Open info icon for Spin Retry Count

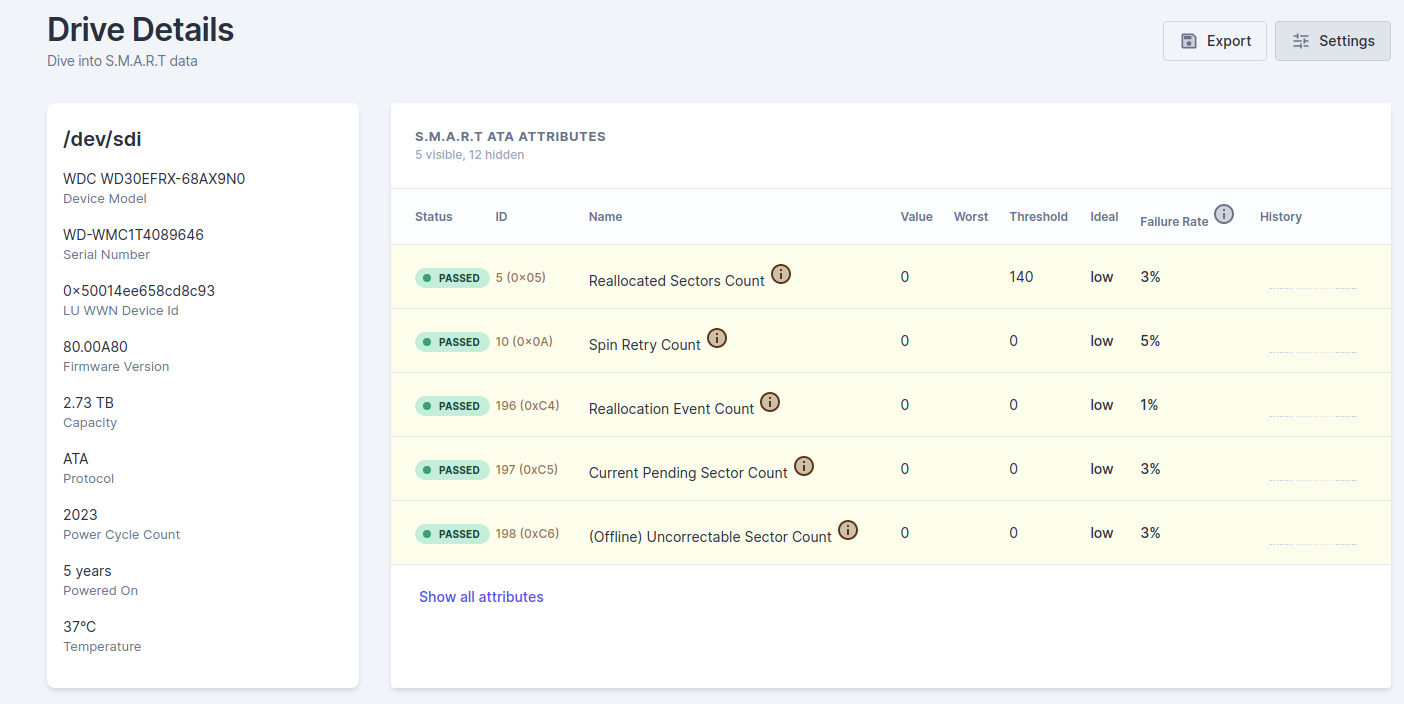pos(717,338)
